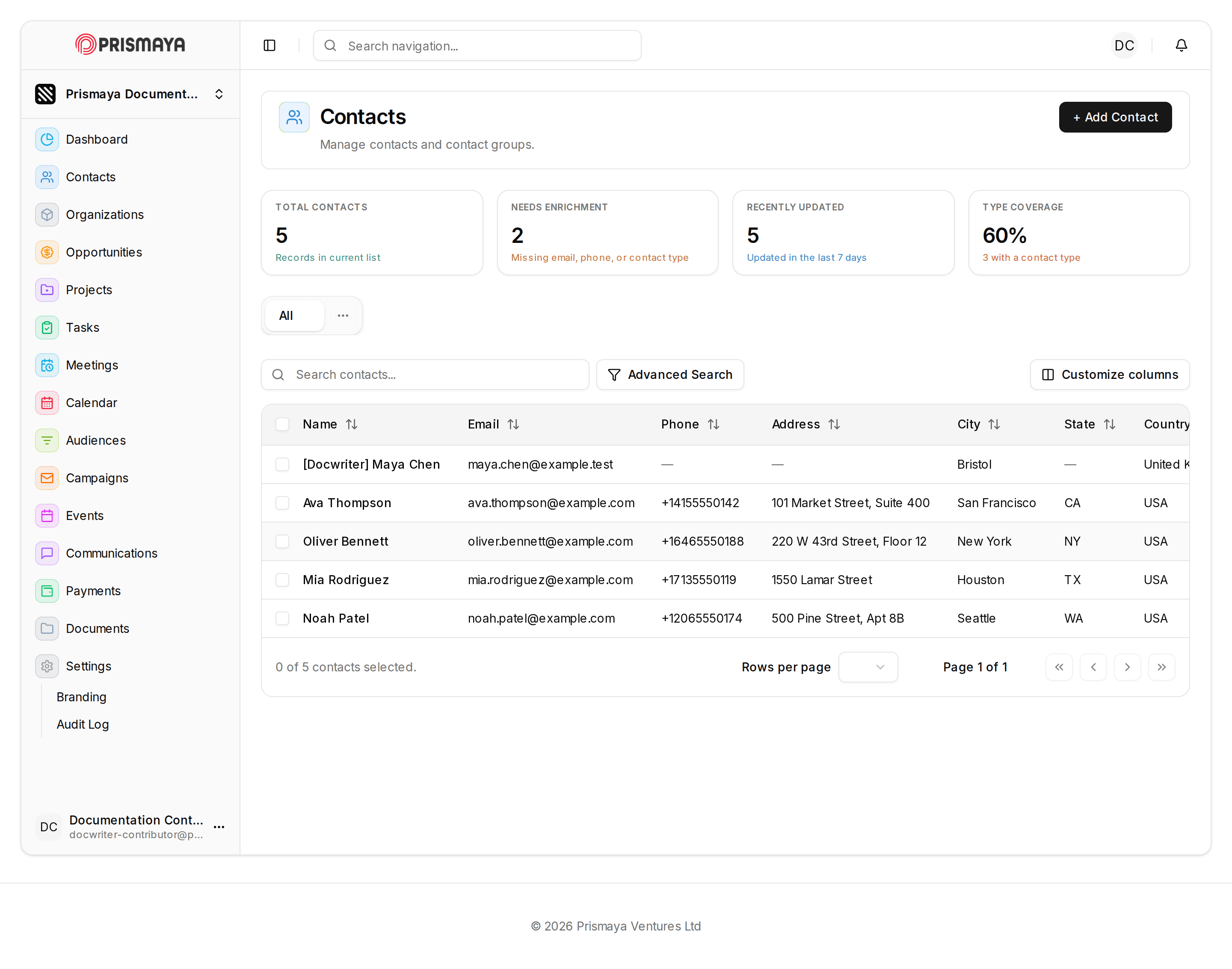
Task: Click the Settings gear icon
Action: [47, 666]
